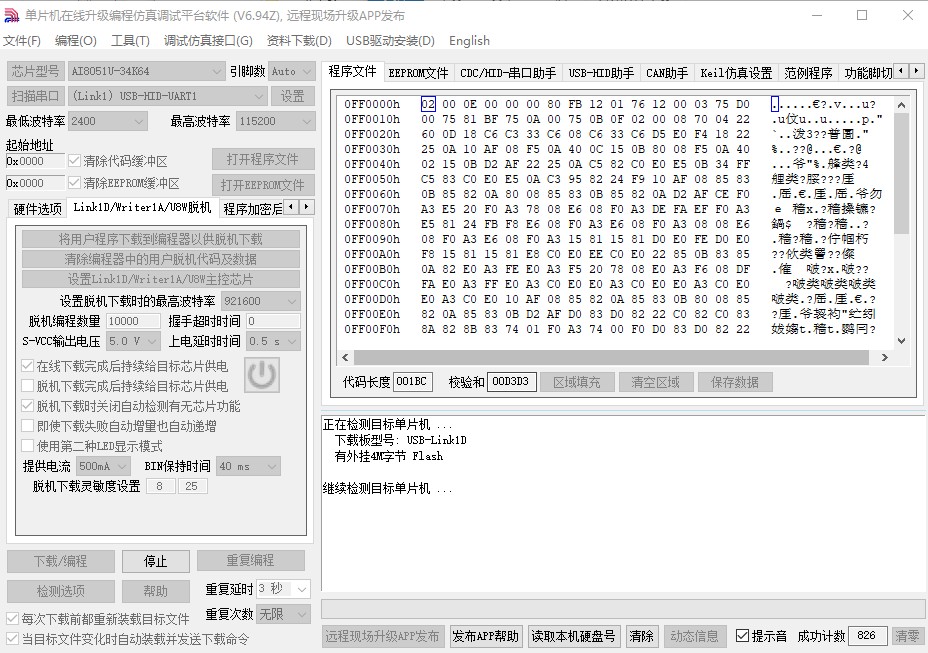Switch to Keil仿真设置 tab
928x653 pixels.
[x=736, y=72]
